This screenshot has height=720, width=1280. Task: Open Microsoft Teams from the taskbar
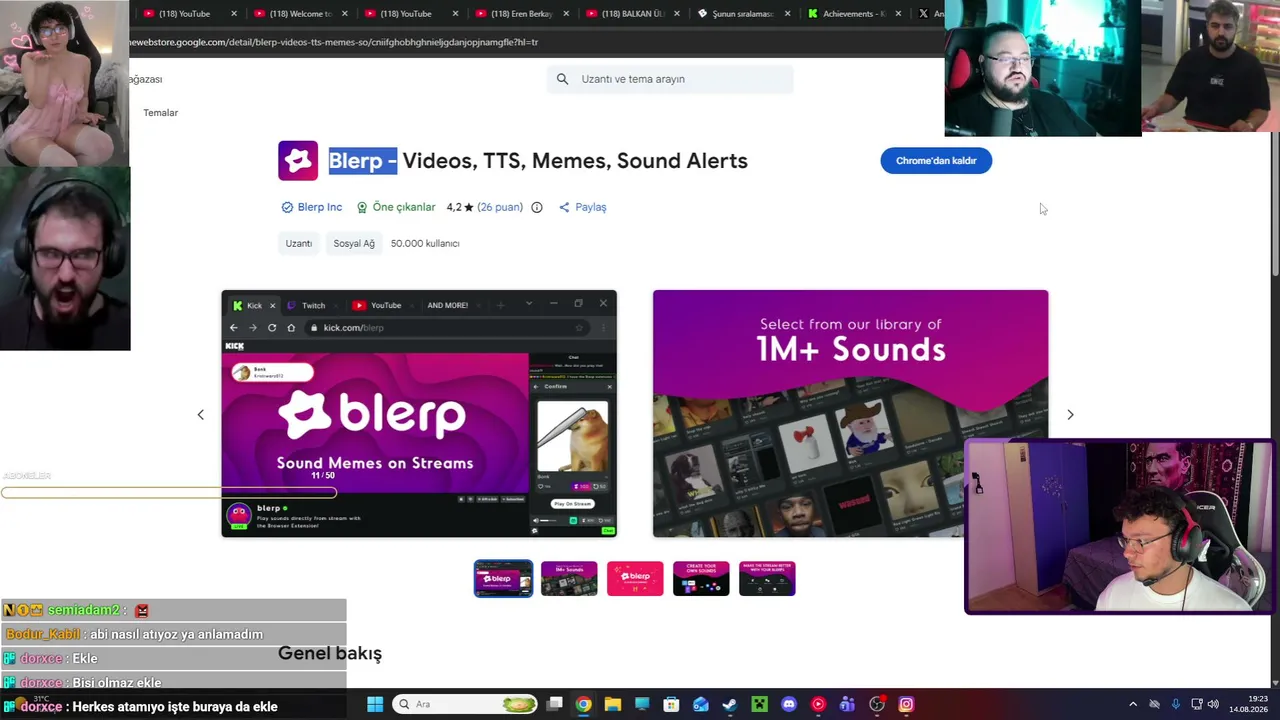(x=847, y=705)
